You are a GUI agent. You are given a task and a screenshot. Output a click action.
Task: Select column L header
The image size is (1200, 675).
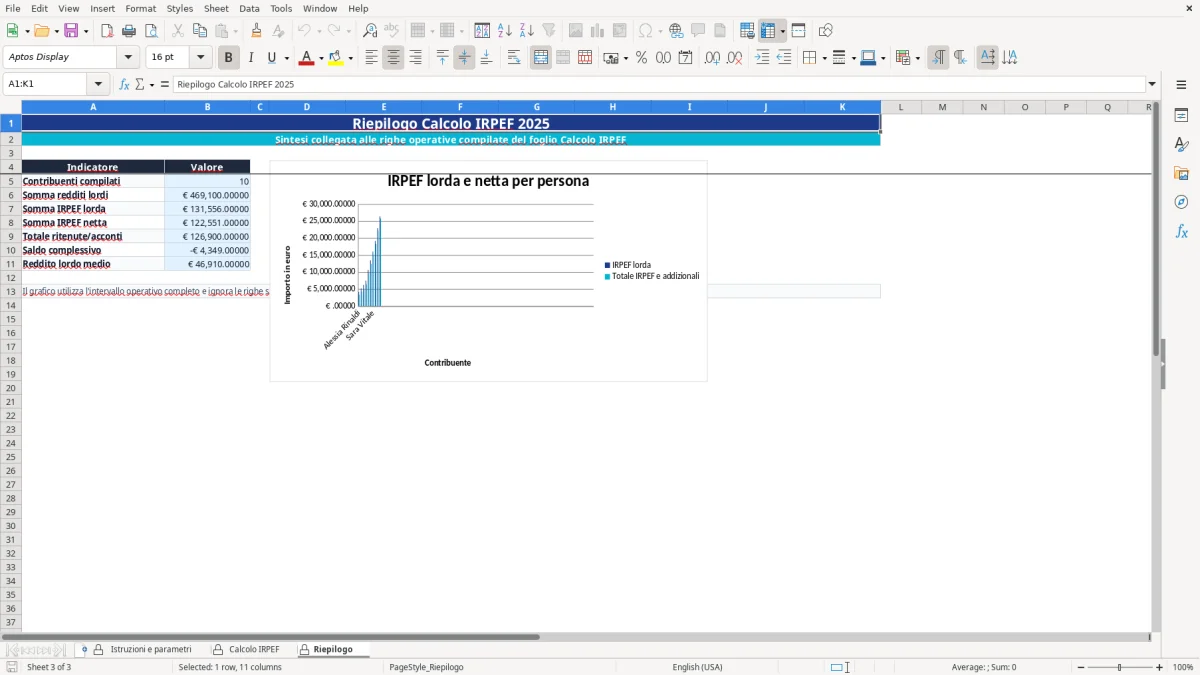tap(901, 107)
